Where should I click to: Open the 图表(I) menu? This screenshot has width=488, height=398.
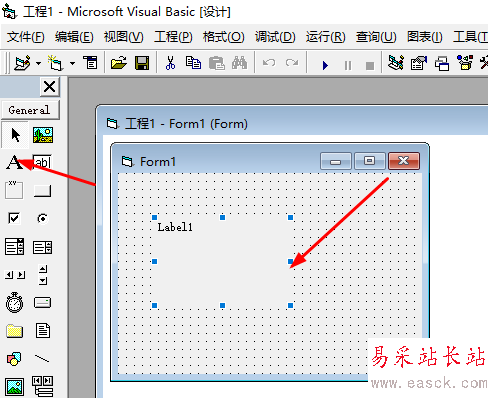424,37
